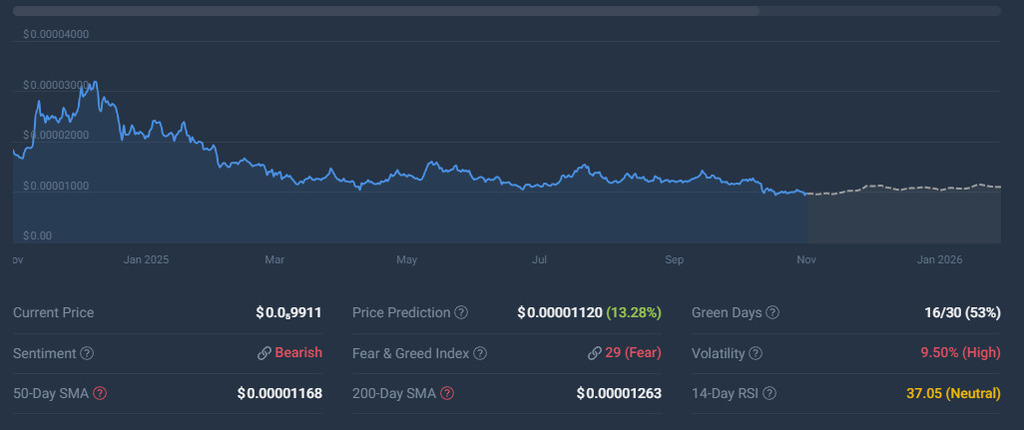Click the 37.05 (Neutral) RSI value
The image size is (1024, 430).
(953, 393)
